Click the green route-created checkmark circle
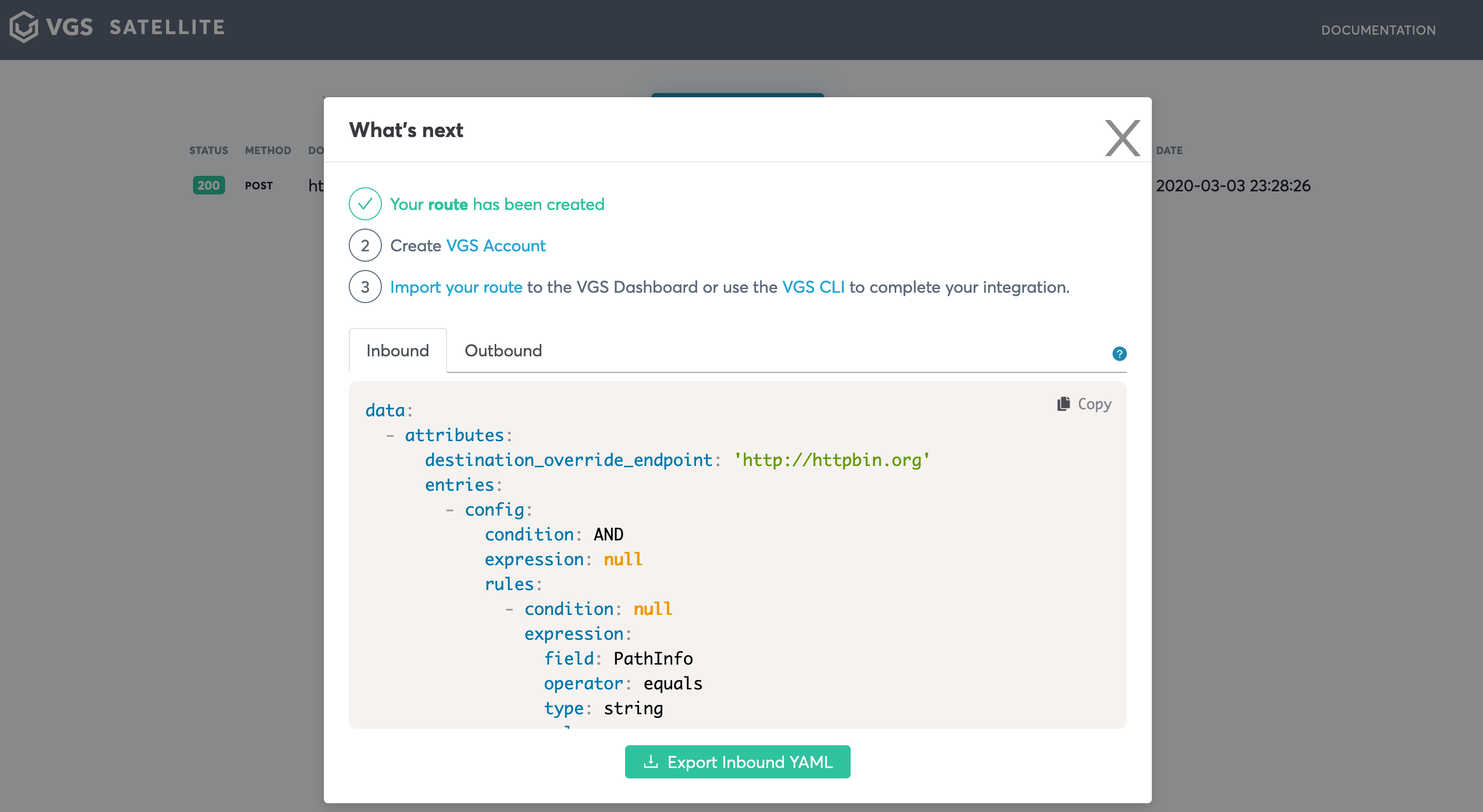This screenshot has height=812, width=1483. point(365,204)
